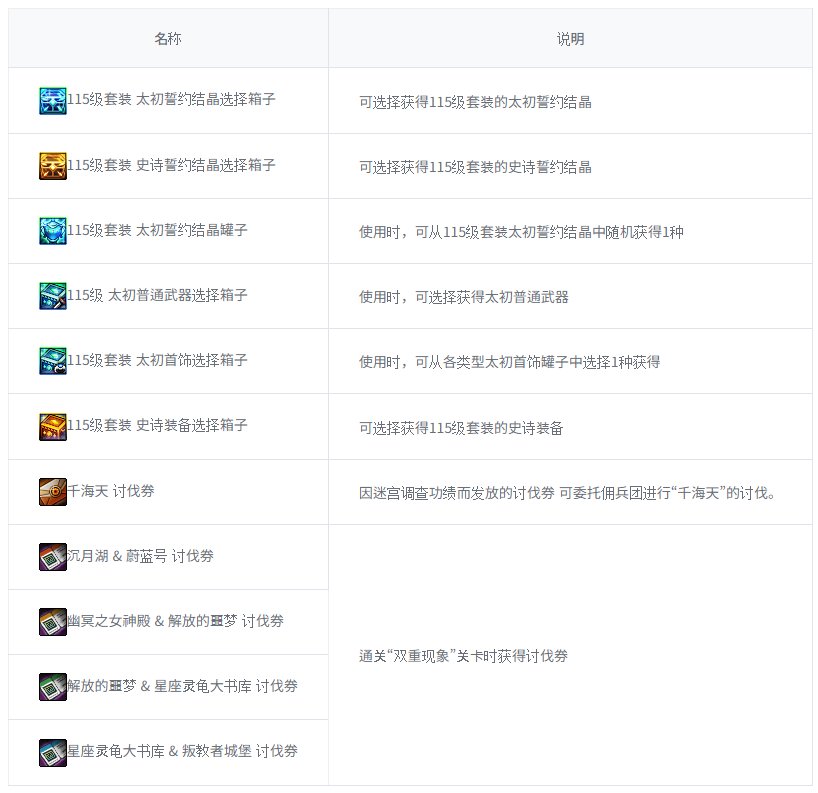Screen dimensions: 818x793
Task: Click description 可选择获得115级套装的史诗装备
Action: 461,427
